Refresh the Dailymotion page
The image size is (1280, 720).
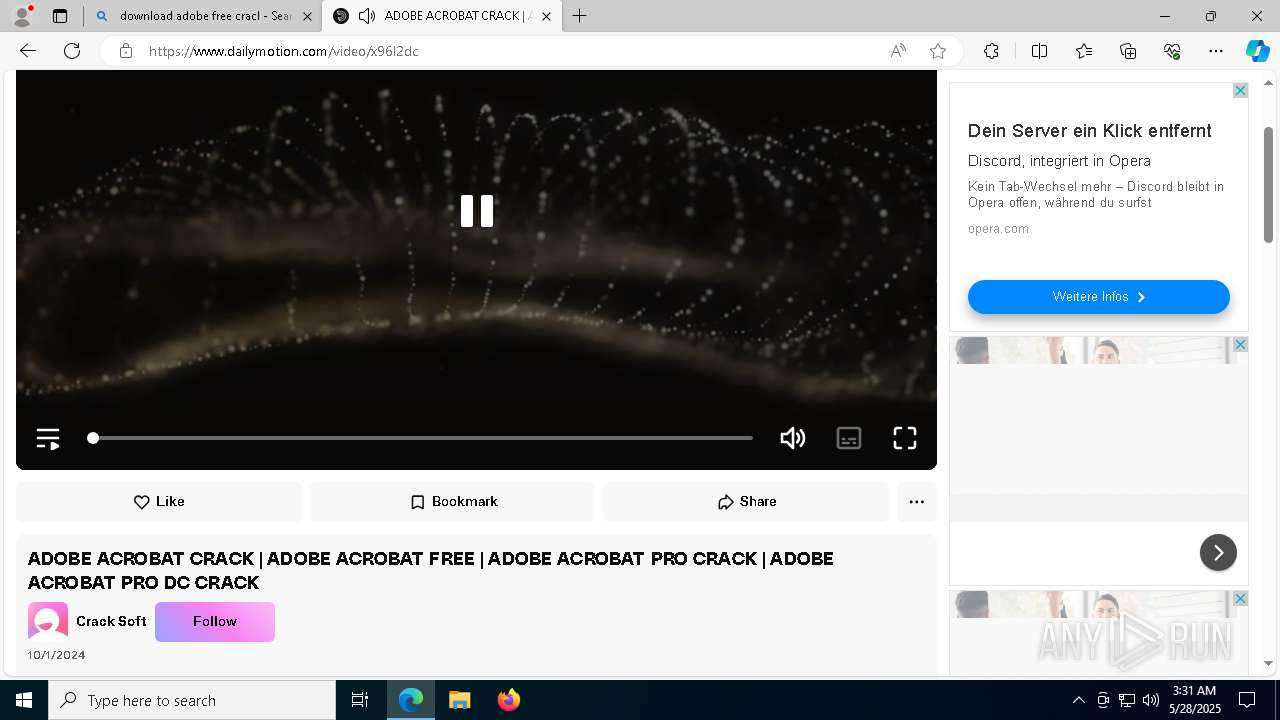point(72,51)
